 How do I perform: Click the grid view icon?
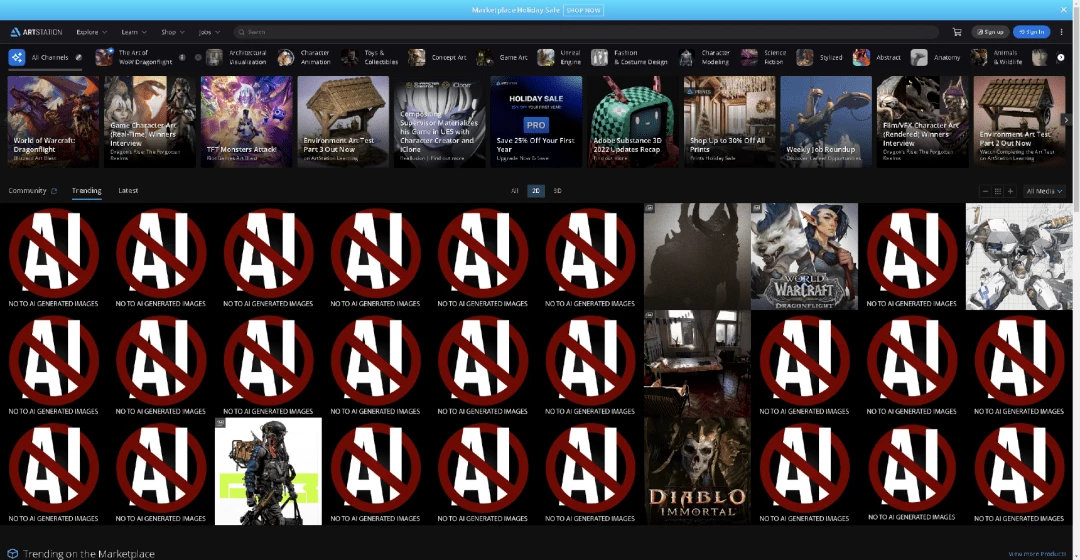point(998,191)
